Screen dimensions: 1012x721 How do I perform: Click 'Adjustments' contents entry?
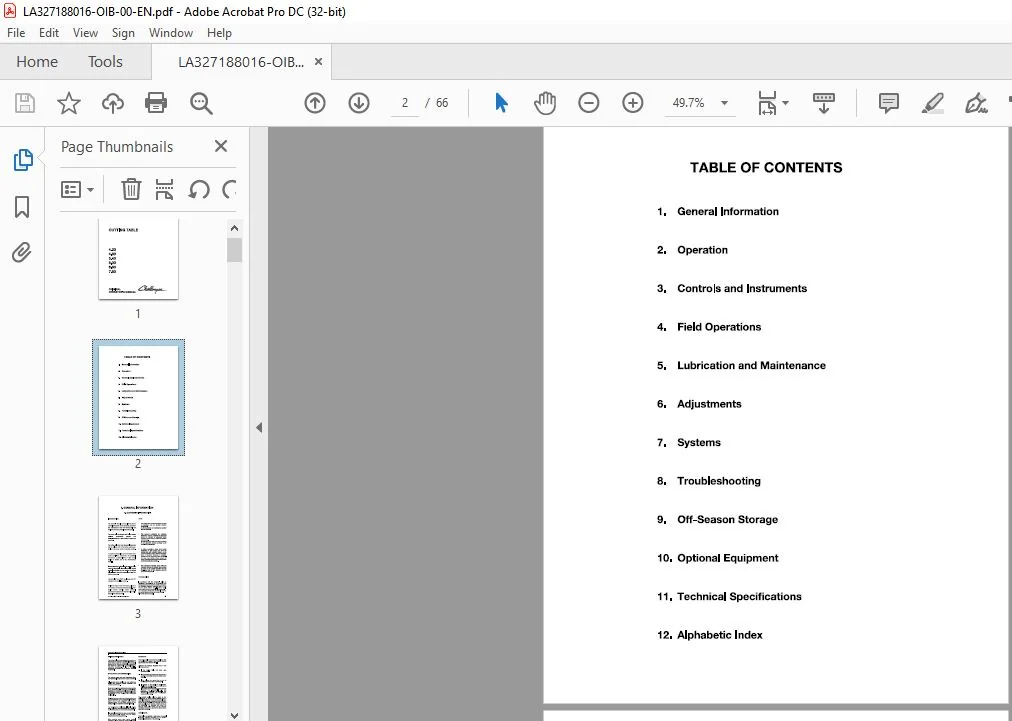pos(709,404)
